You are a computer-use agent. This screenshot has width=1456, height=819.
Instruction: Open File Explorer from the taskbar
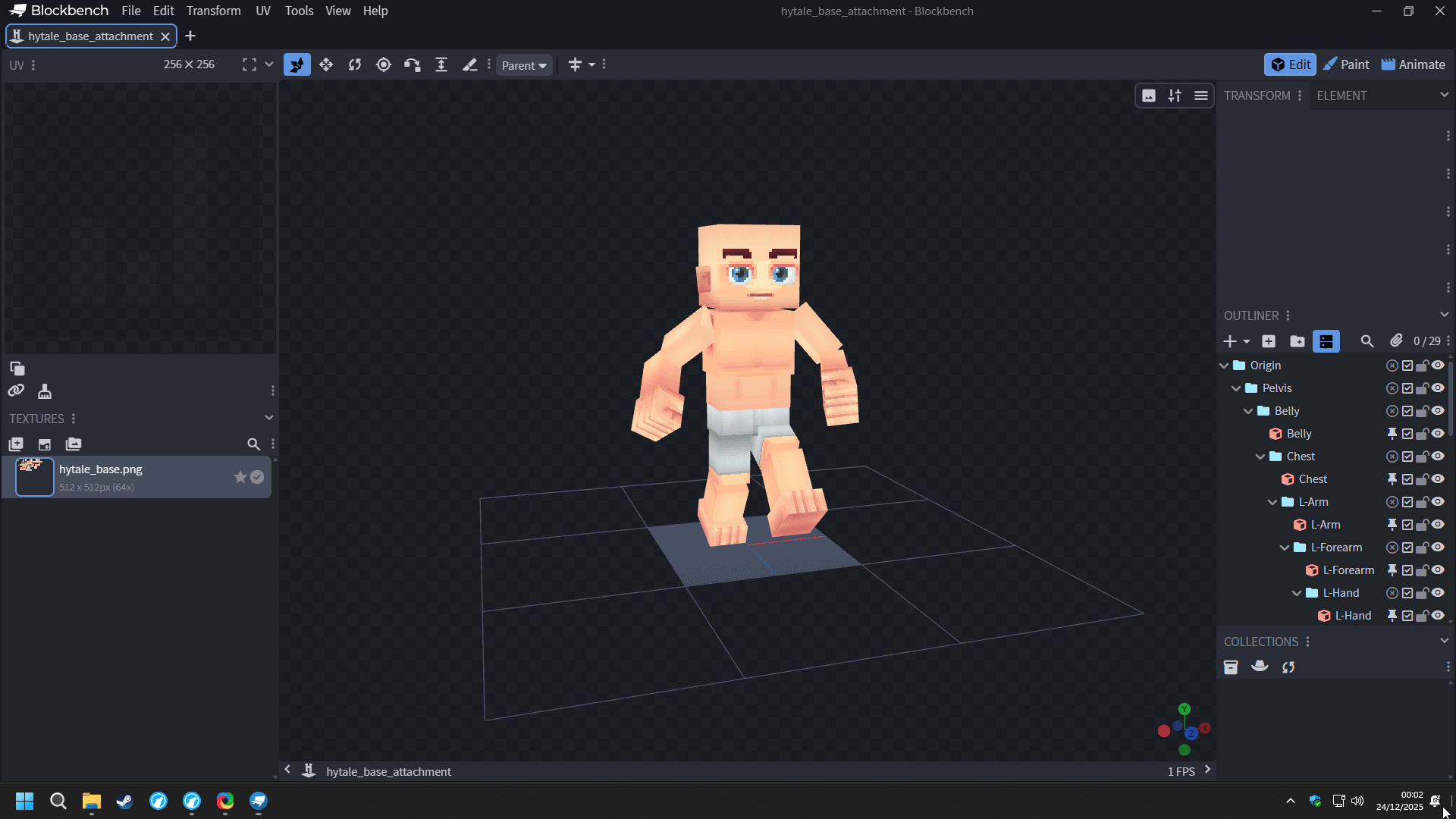91,801
